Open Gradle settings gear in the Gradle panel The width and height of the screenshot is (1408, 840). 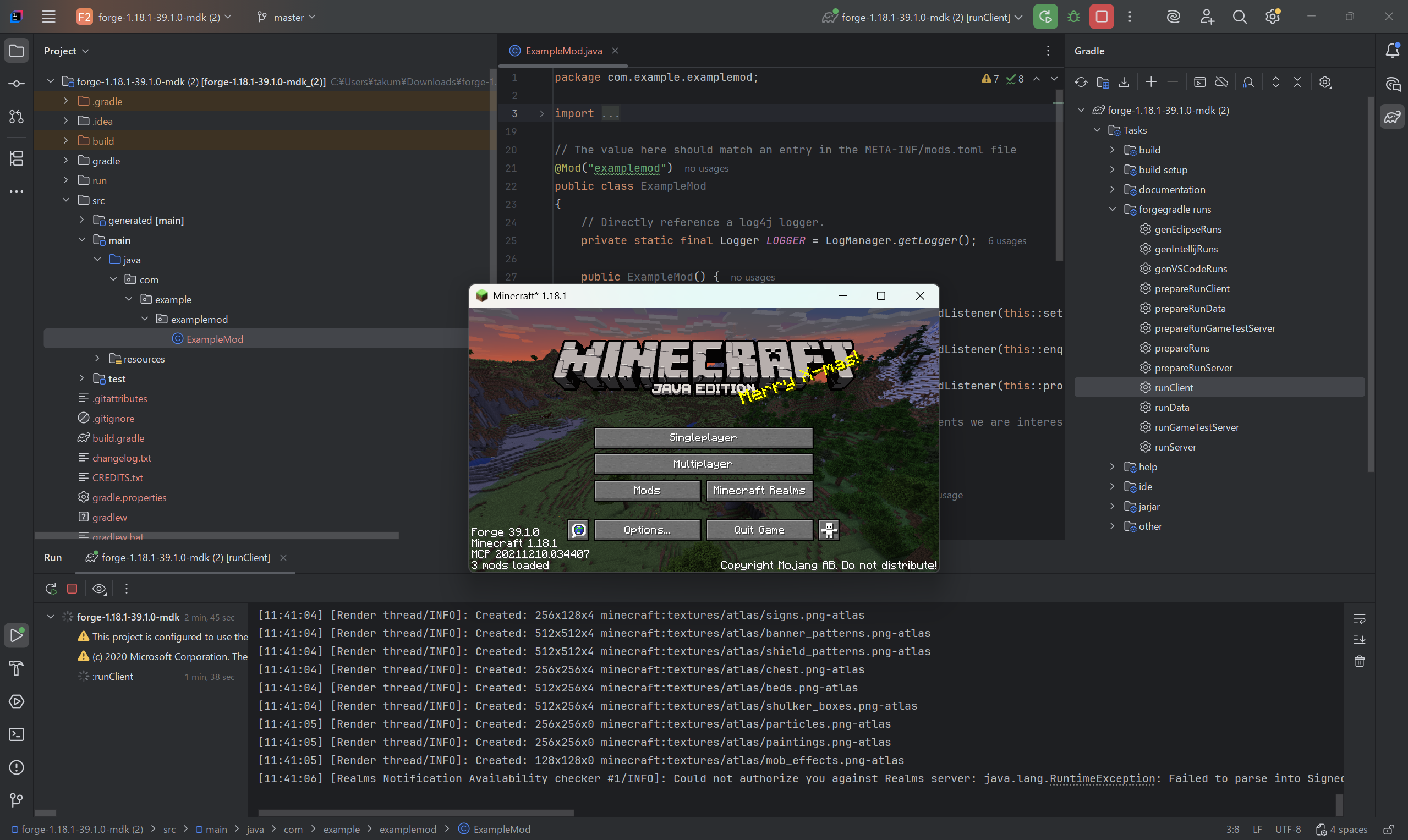[x=1325, y=82]
